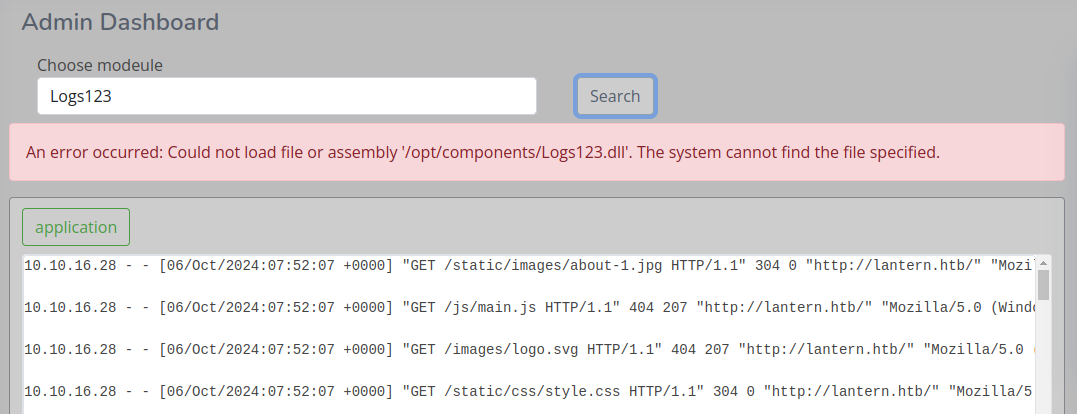Select the green application log tab
1077x414 pixels.
click(76, 227)
